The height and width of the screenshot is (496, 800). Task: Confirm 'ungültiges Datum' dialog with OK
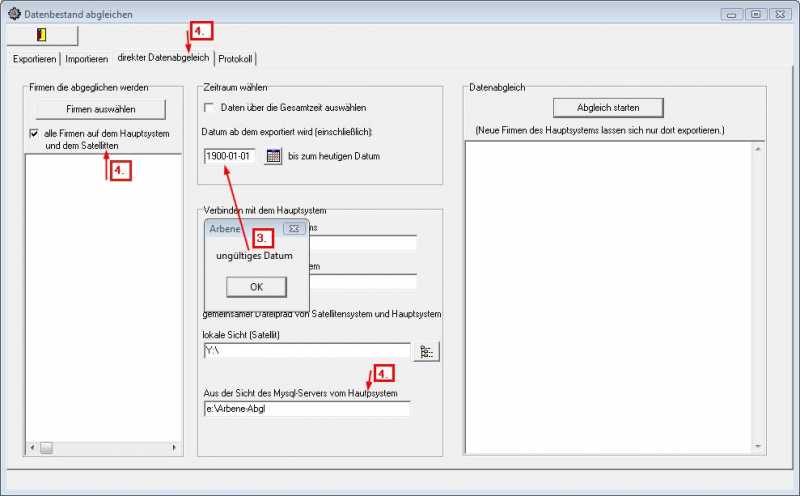[256, 287]
